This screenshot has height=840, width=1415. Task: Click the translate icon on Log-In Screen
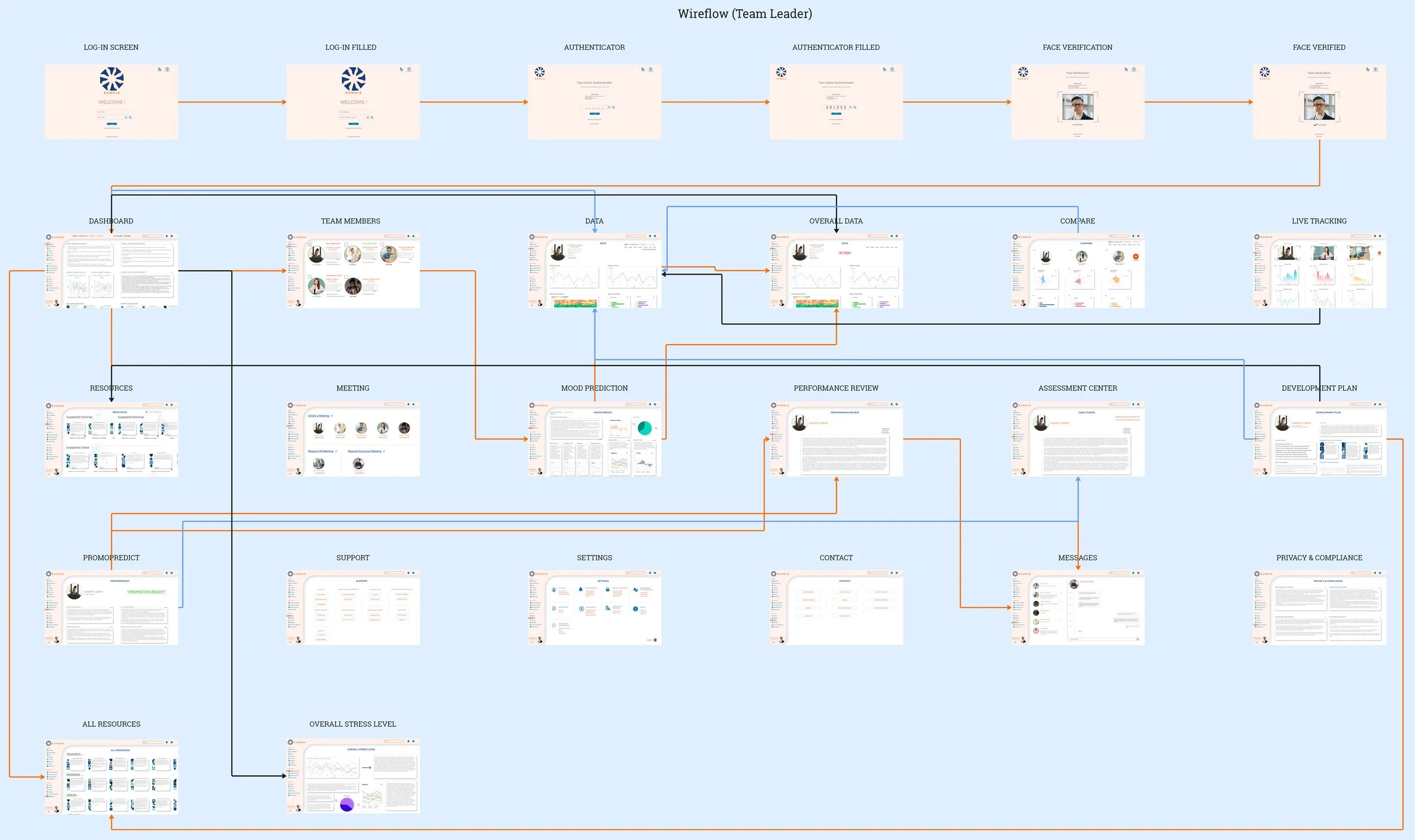point(160,70)
